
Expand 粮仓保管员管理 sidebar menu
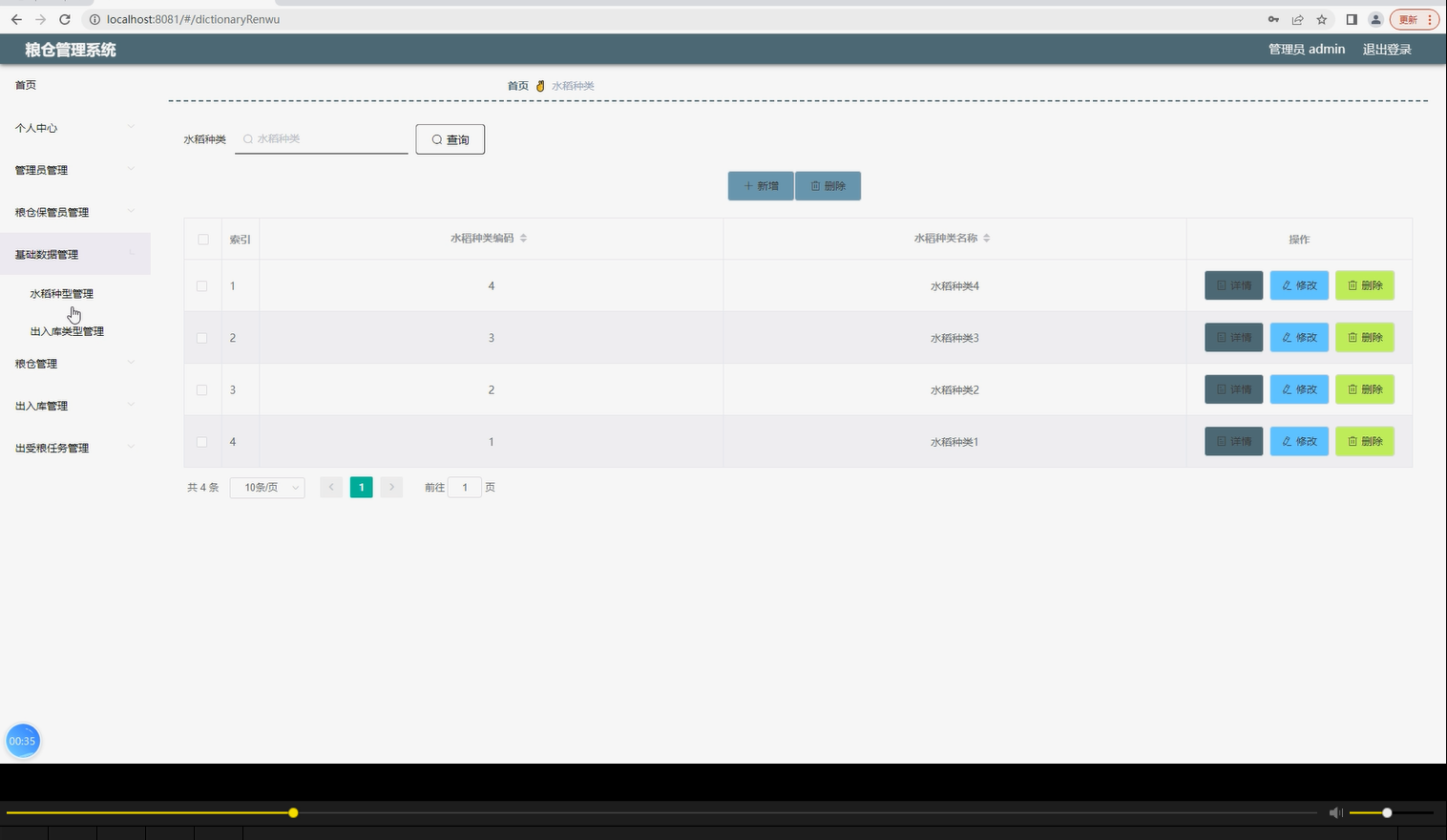click(75, 212)
